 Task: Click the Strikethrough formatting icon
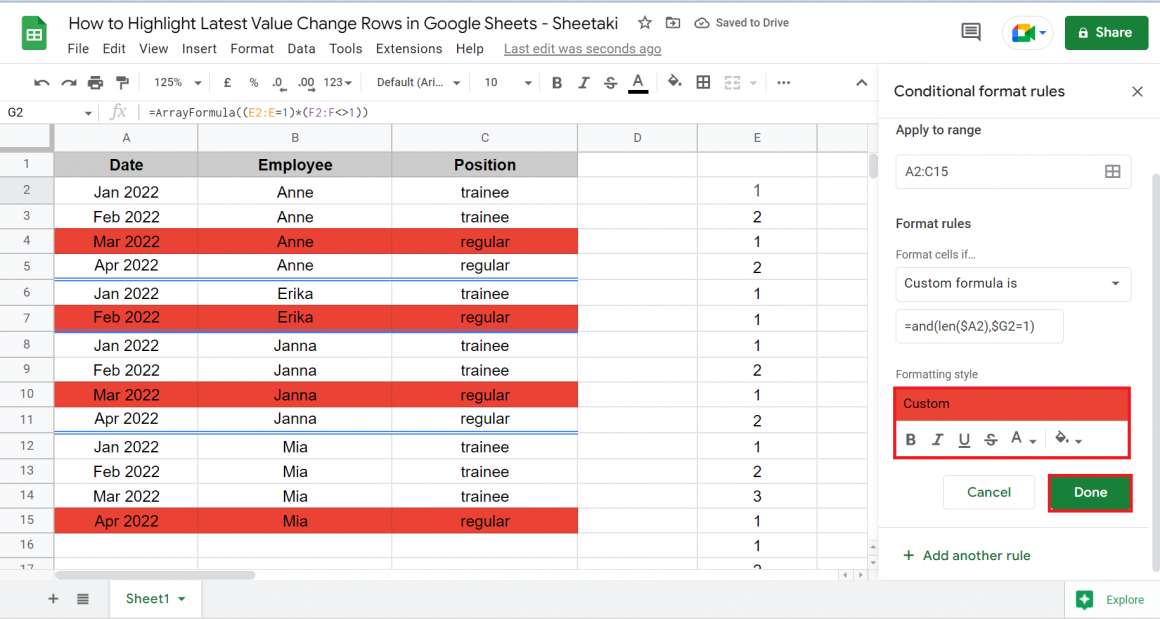tap(611, 82)
